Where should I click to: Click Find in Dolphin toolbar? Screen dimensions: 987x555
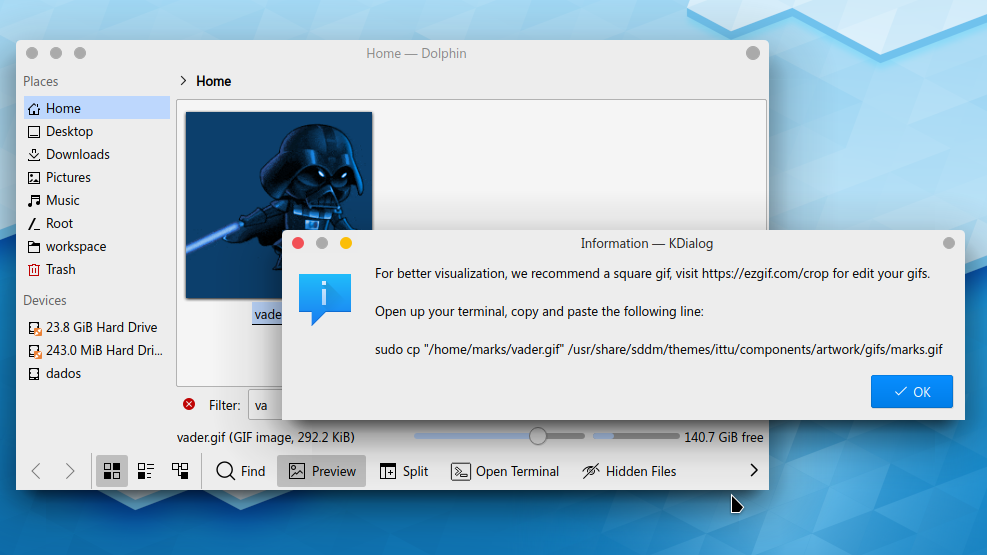[x=241, y=471]
